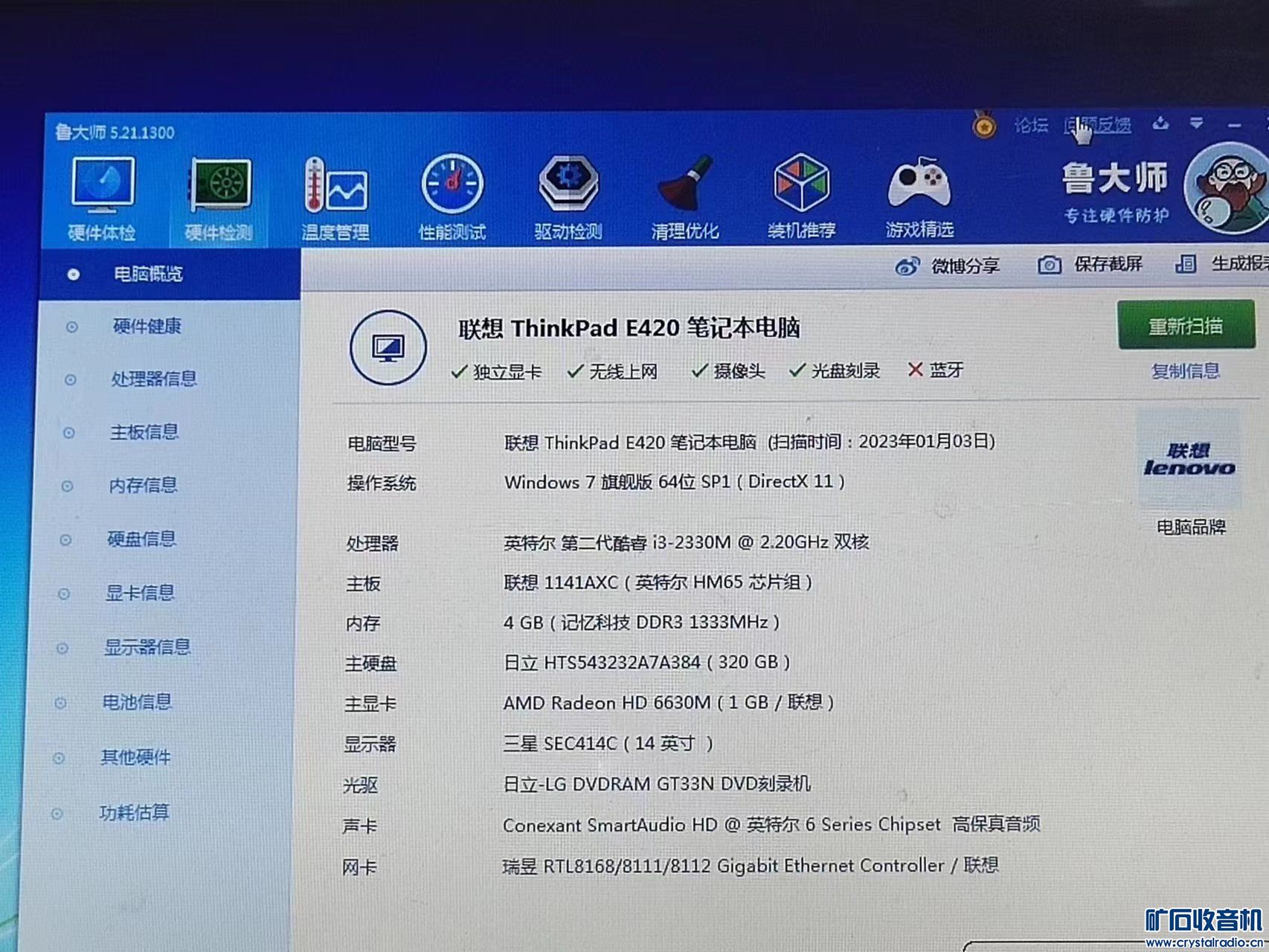Screen dimensions: 1269x952
Task: Click the Windows 7 旗舰版 operating system value
Action: click(675, 482)
